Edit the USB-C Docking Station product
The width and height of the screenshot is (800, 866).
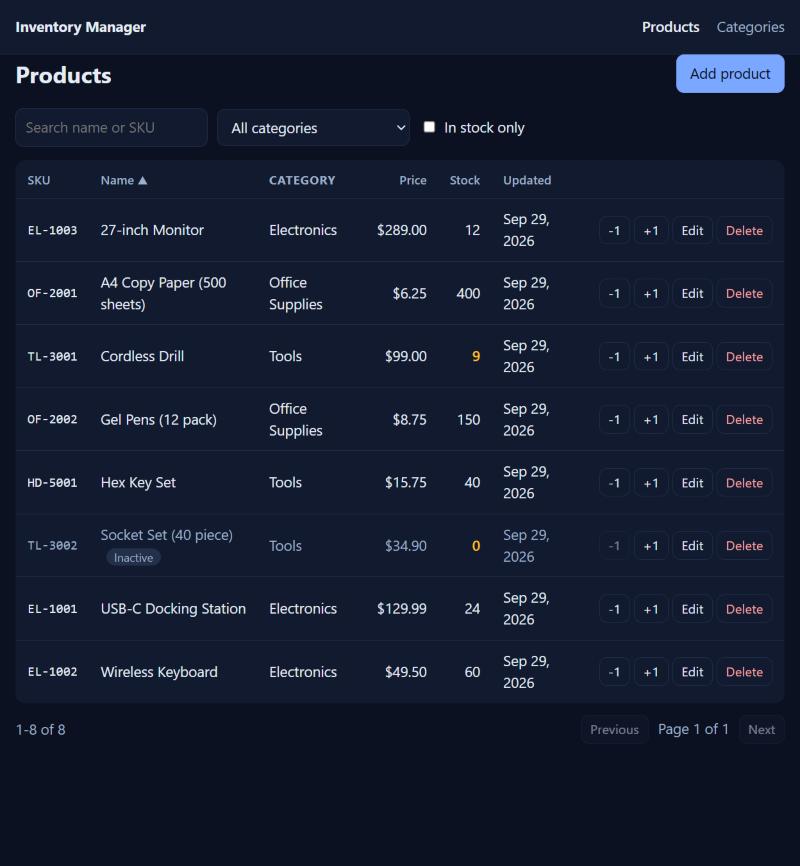tap(692, 609)
